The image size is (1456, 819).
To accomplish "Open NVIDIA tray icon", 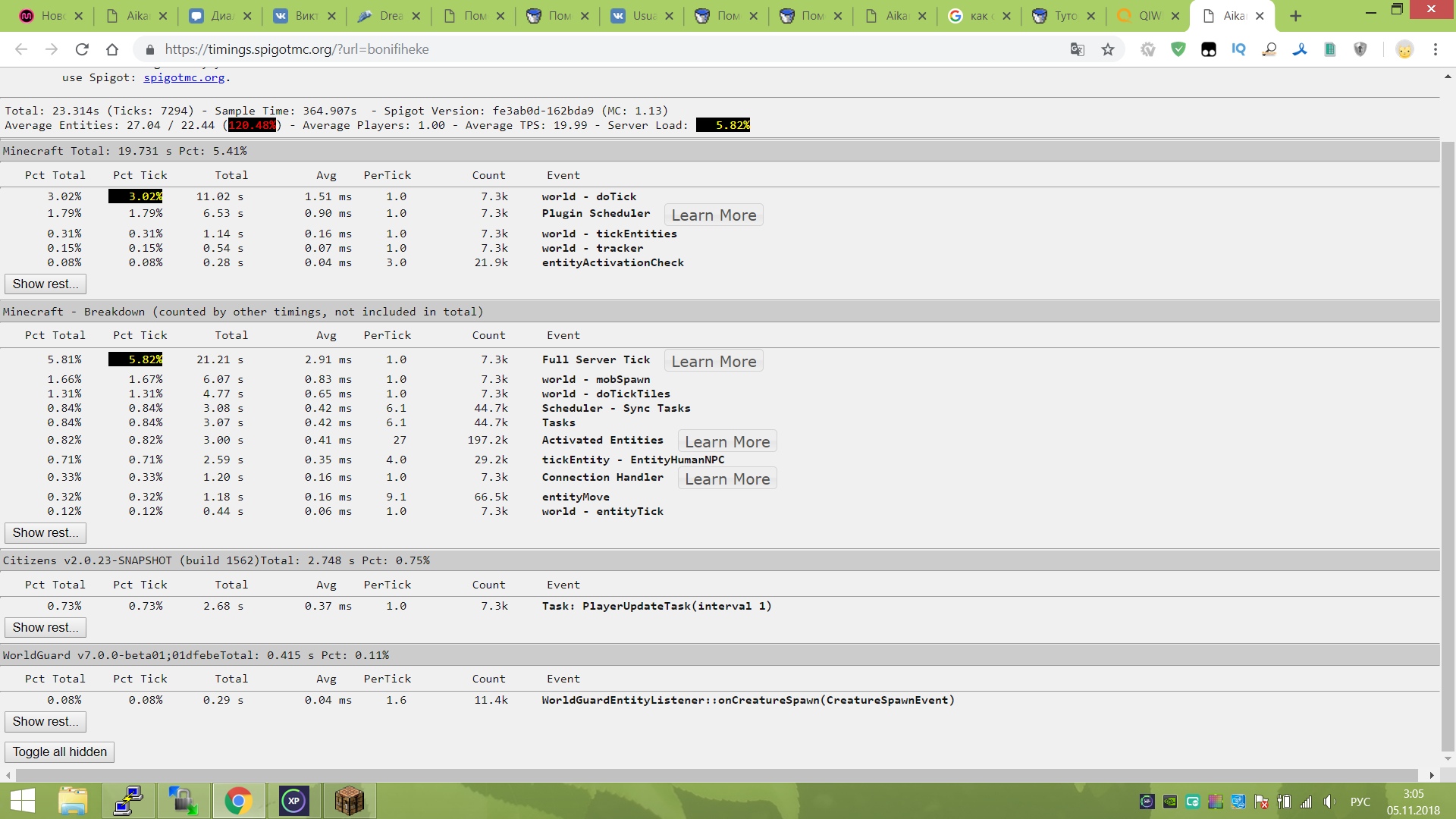I will pyautogui.click(x=1170, y=802).
